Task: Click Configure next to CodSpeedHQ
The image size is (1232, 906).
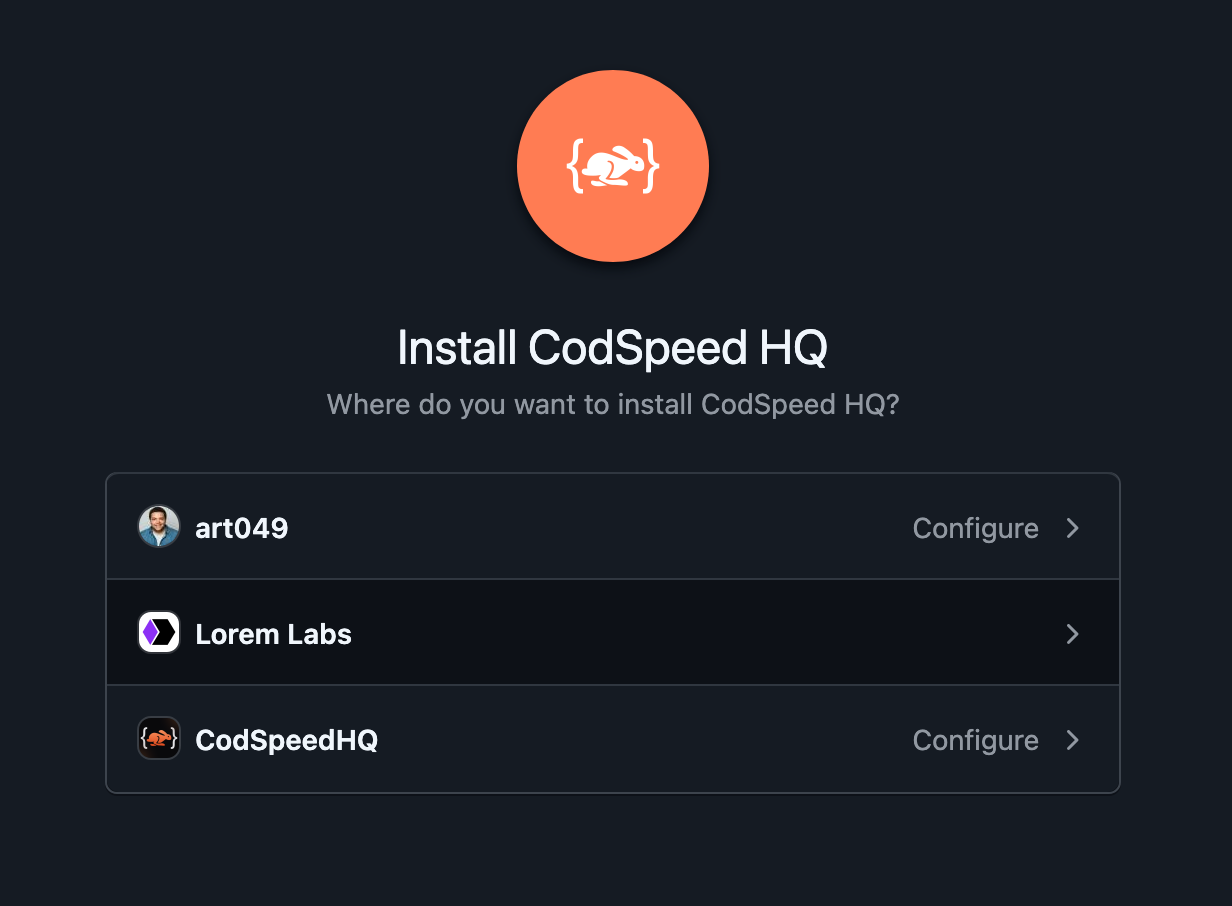Action: tap(975, 740)
